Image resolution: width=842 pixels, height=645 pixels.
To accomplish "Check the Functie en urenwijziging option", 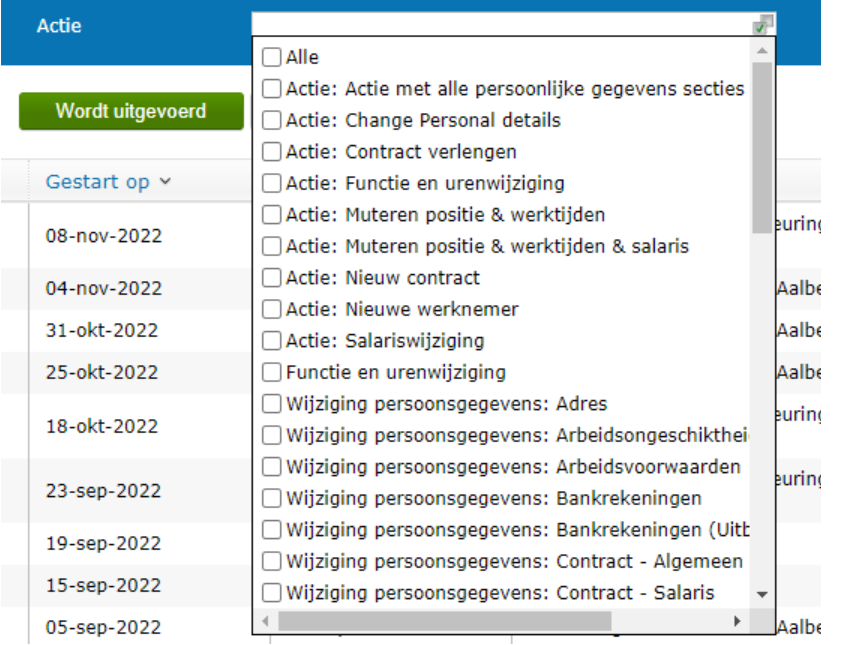I will tap(270, 373).
